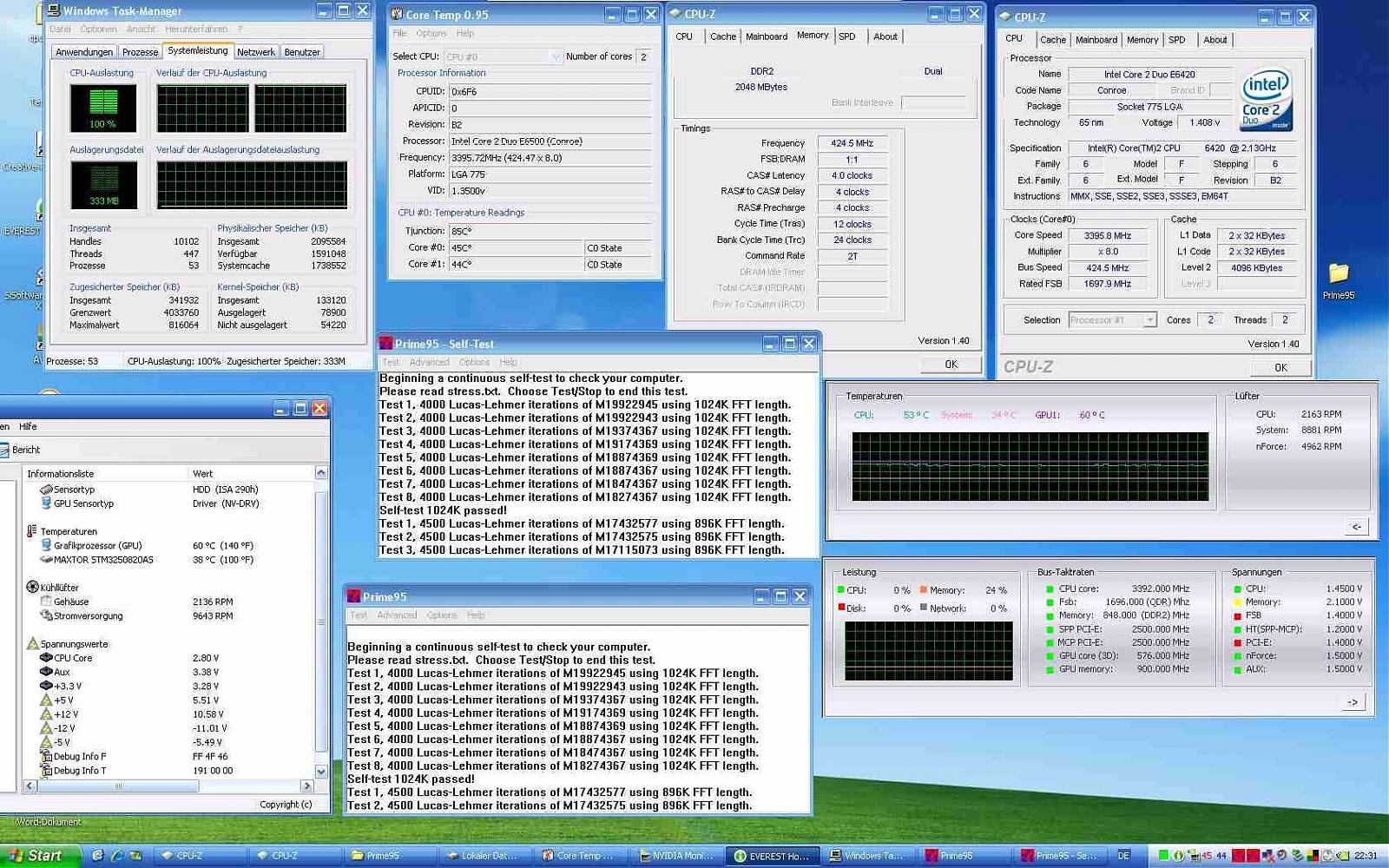Image resolution: width=1389 pixels, height=868 pixels.
Task: Click the -12 V triangle icon
Action: [x=46, y=728]
